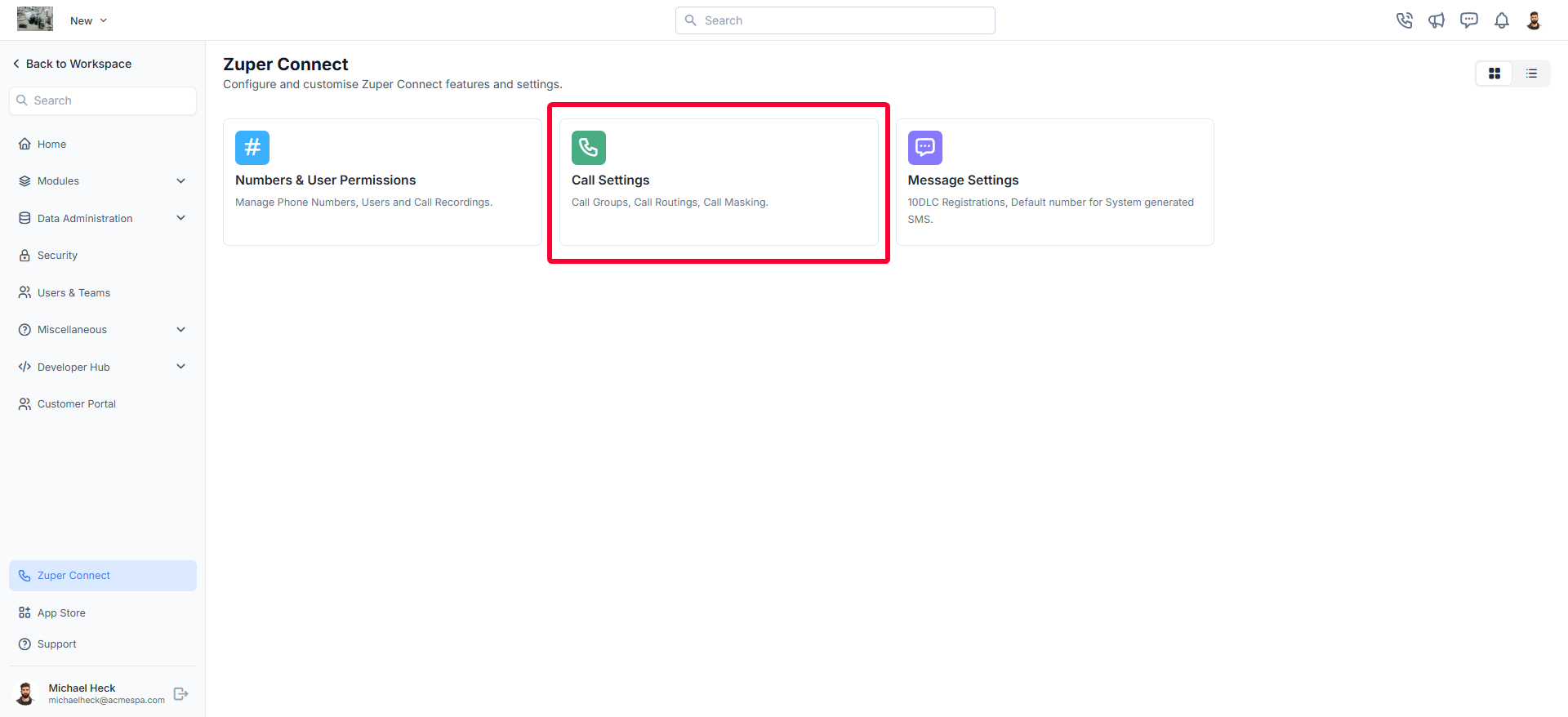Expand the Developer Hub chevron
Viewport: 1568px width, 717px height.
click(181, 367)
